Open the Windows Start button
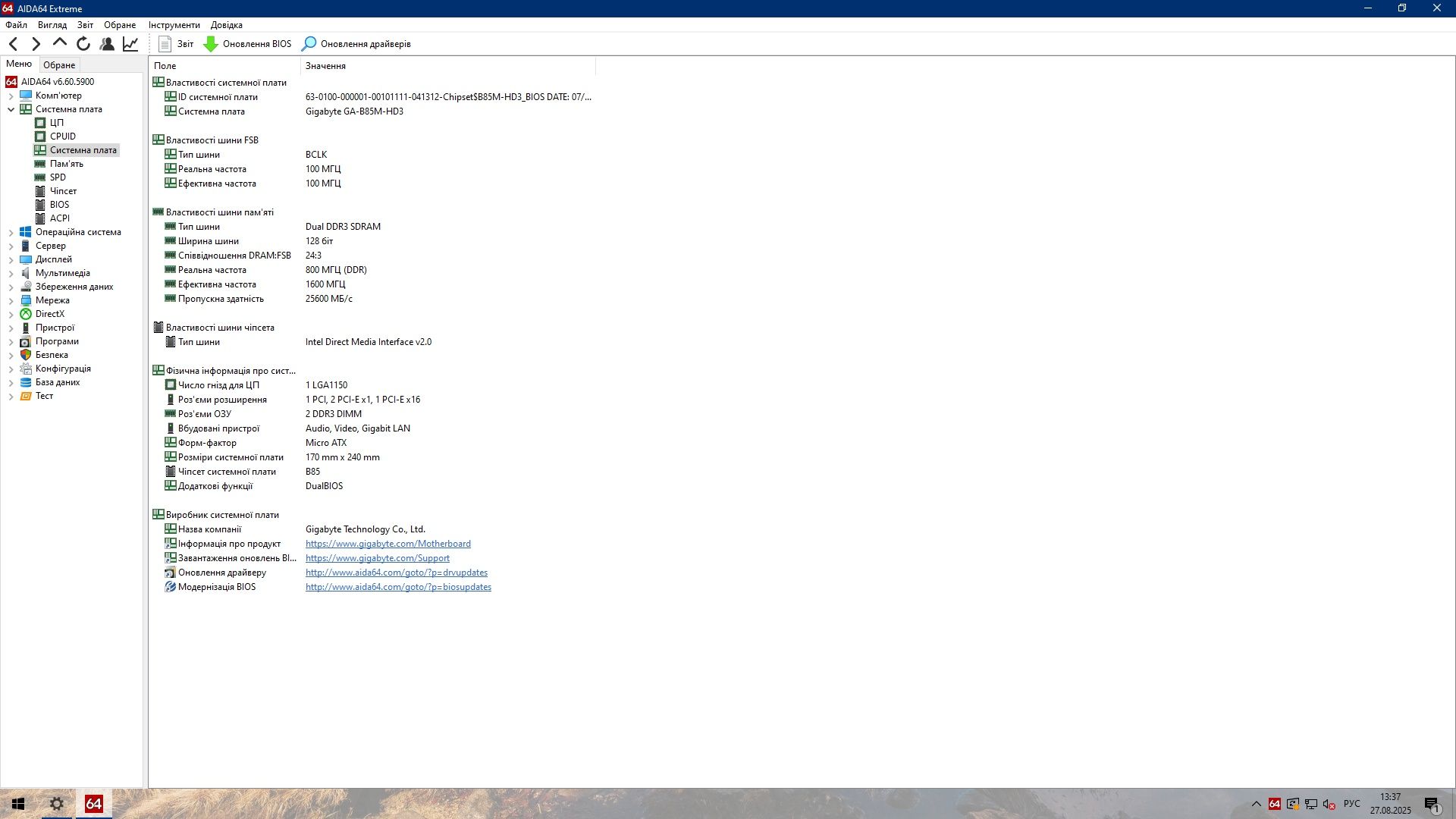 coord(18,804)
